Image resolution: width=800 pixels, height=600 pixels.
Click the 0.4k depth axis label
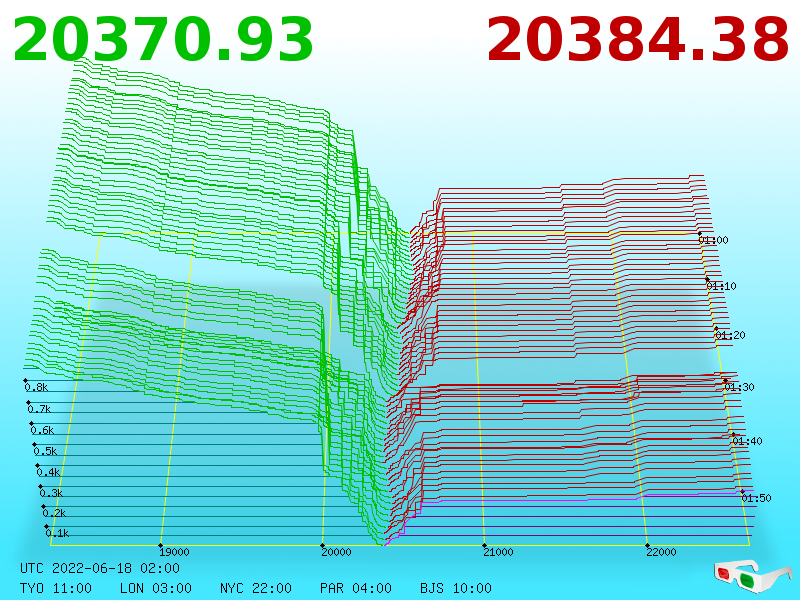click(x=48, y=472)
